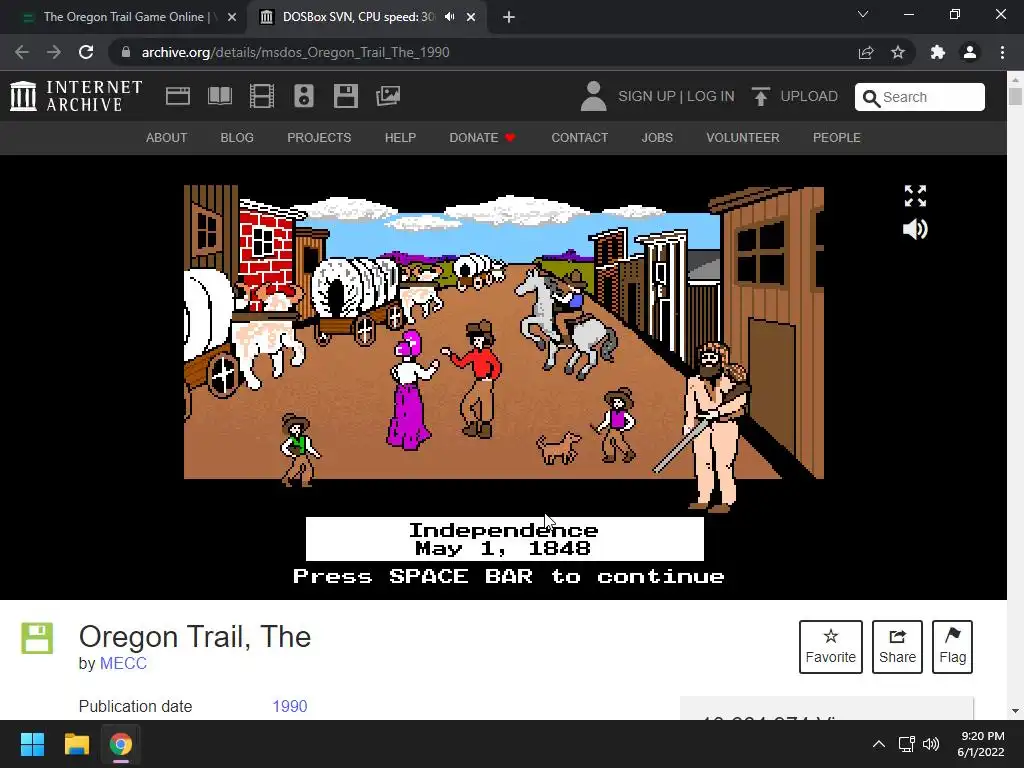
Task: Open the PROJECTS menu item
Action: 319,138
